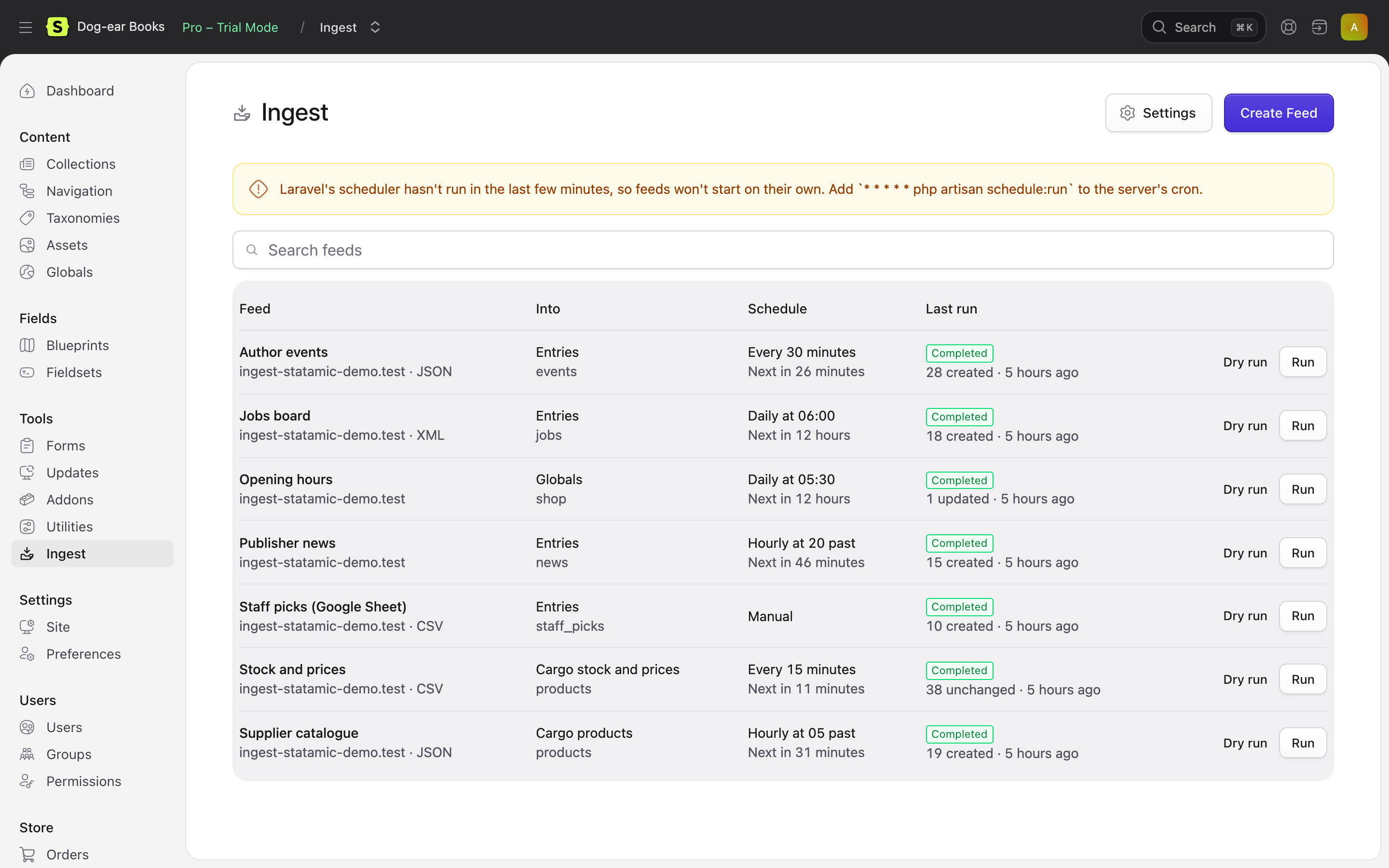1389x868 pixels.
Task: Open the user avatar A menu
Action: click(x=1354, y=27)
